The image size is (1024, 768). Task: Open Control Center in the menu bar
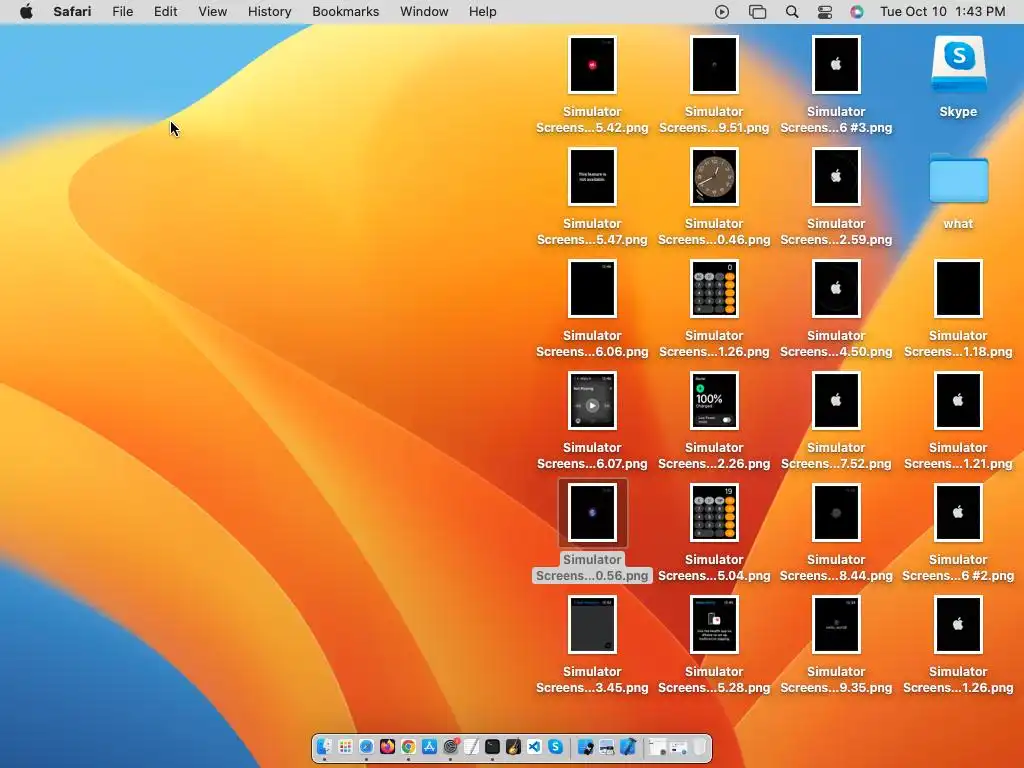(x=825, y=12)
